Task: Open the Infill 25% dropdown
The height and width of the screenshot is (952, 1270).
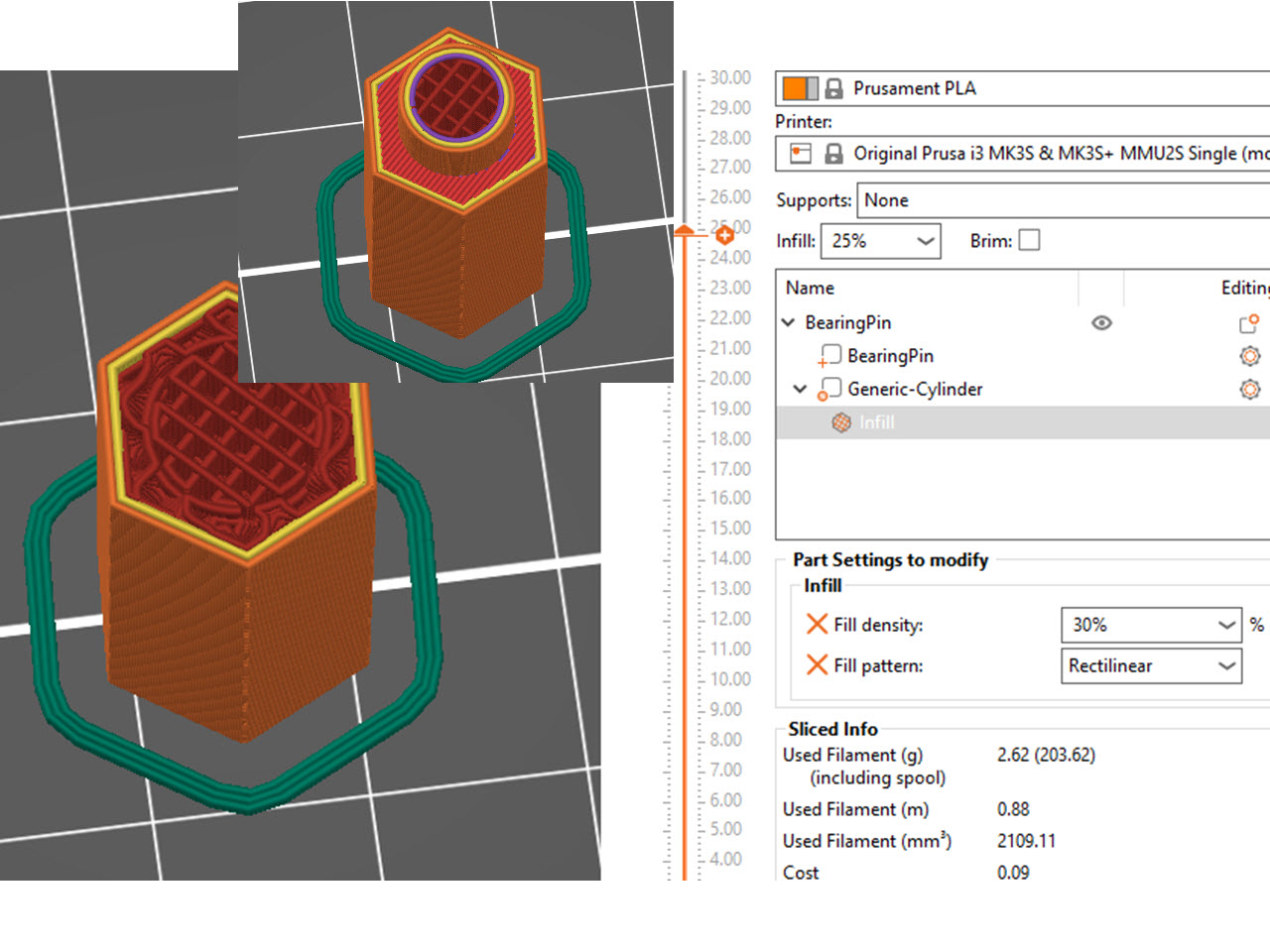Action: pos(881,241)
